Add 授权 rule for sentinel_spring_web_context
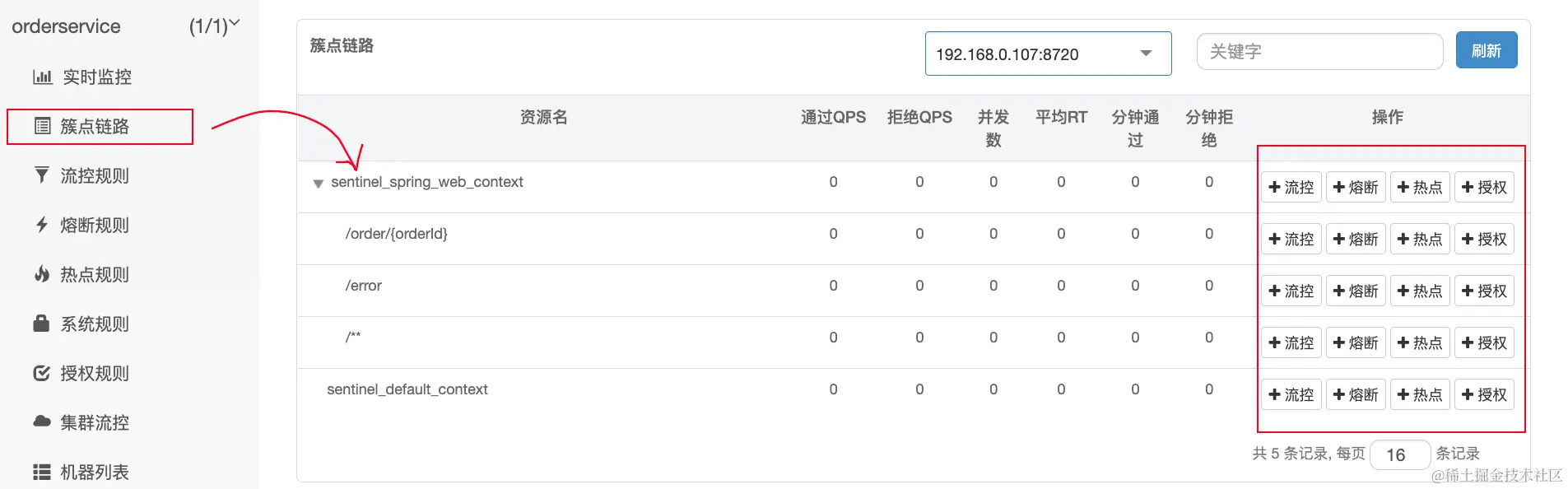 click(1484, 187)
